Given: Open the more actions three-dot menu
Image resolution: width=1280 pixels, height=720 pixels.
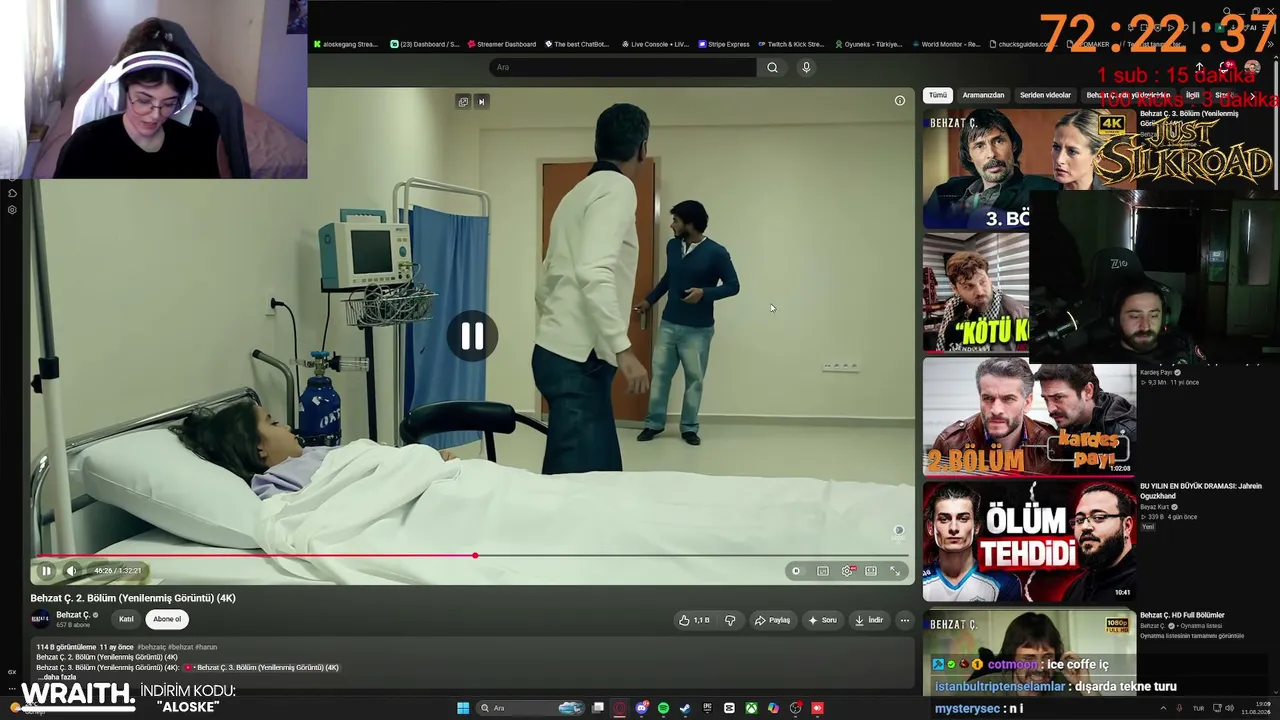Looking at the screenshot, I should (905, 620).
